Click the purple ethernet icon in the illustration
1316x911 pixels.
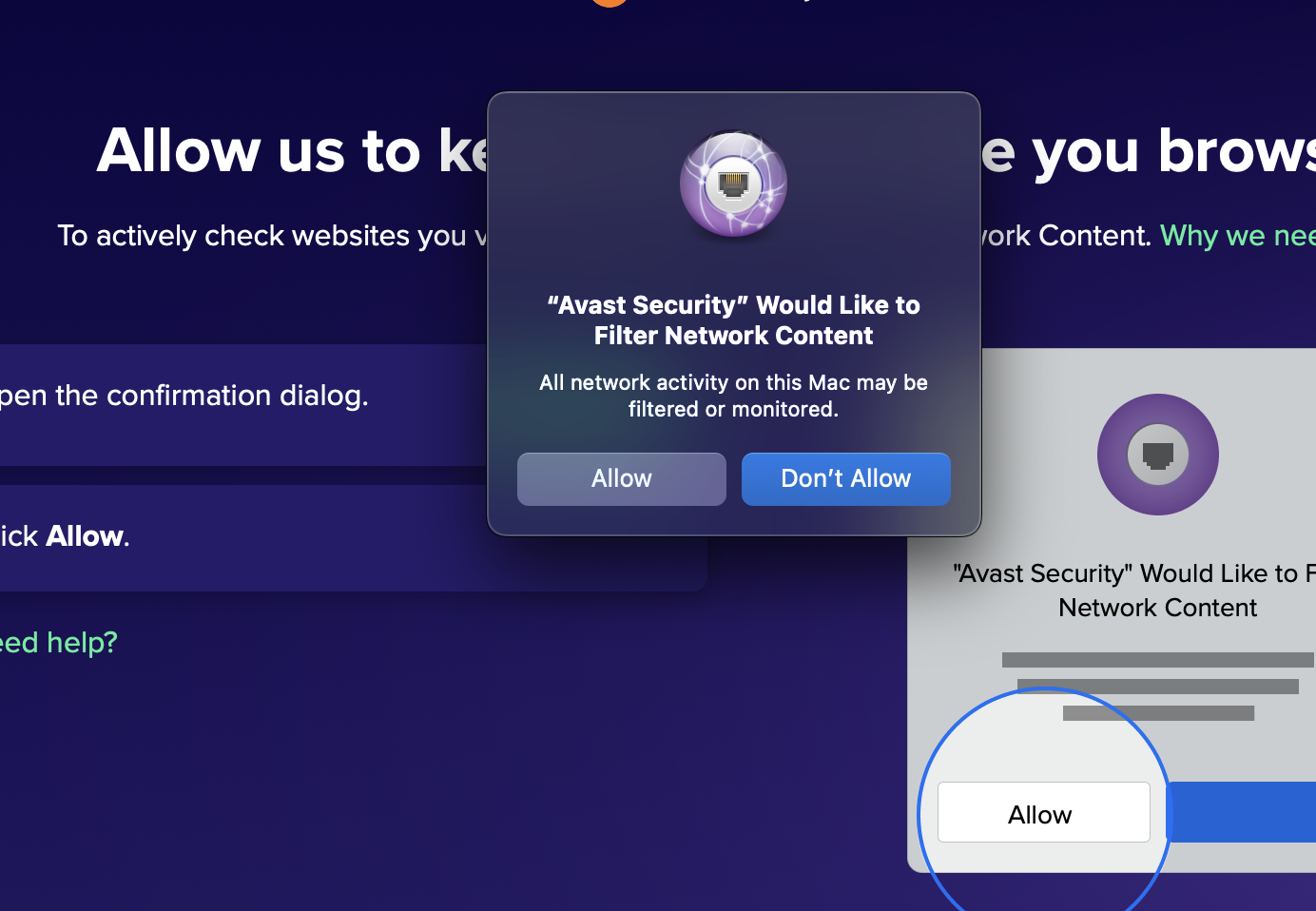[1157, 455]
